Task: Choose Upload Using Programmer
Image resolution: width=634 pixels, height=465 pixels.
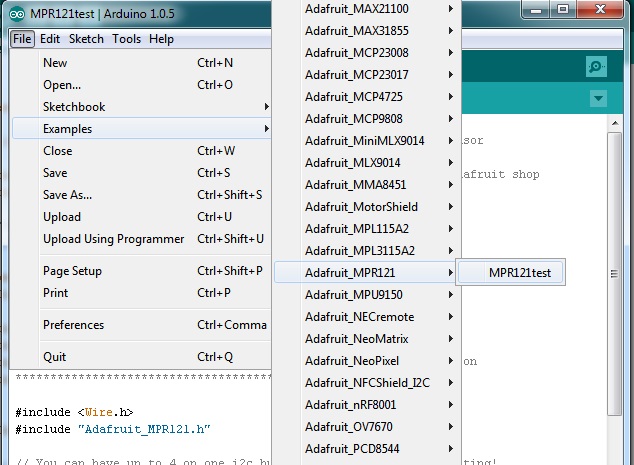Action: pos(113,239)
